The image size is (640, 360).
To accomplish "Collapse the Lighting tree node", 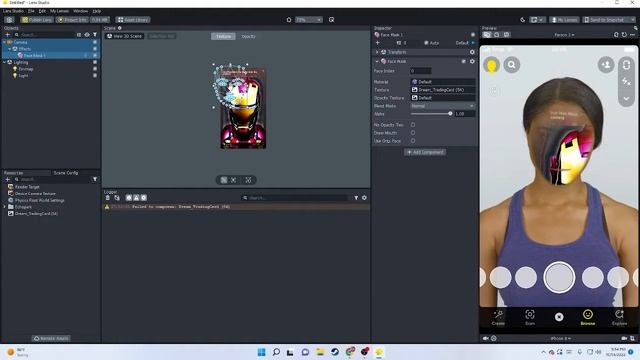I will [x=4, y=62].
